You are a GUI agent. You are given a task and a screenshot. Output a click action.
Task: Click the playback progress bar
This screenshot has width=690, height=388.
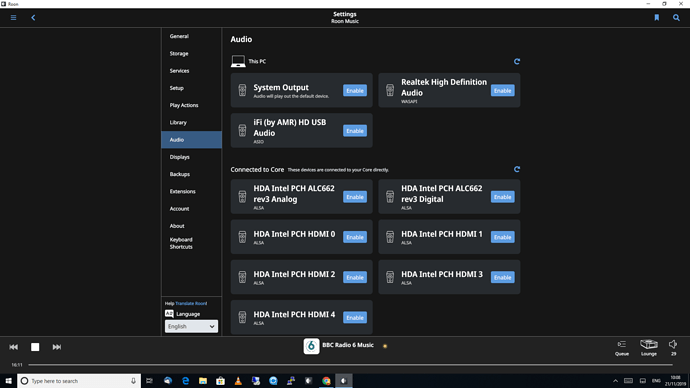point(350,365)
